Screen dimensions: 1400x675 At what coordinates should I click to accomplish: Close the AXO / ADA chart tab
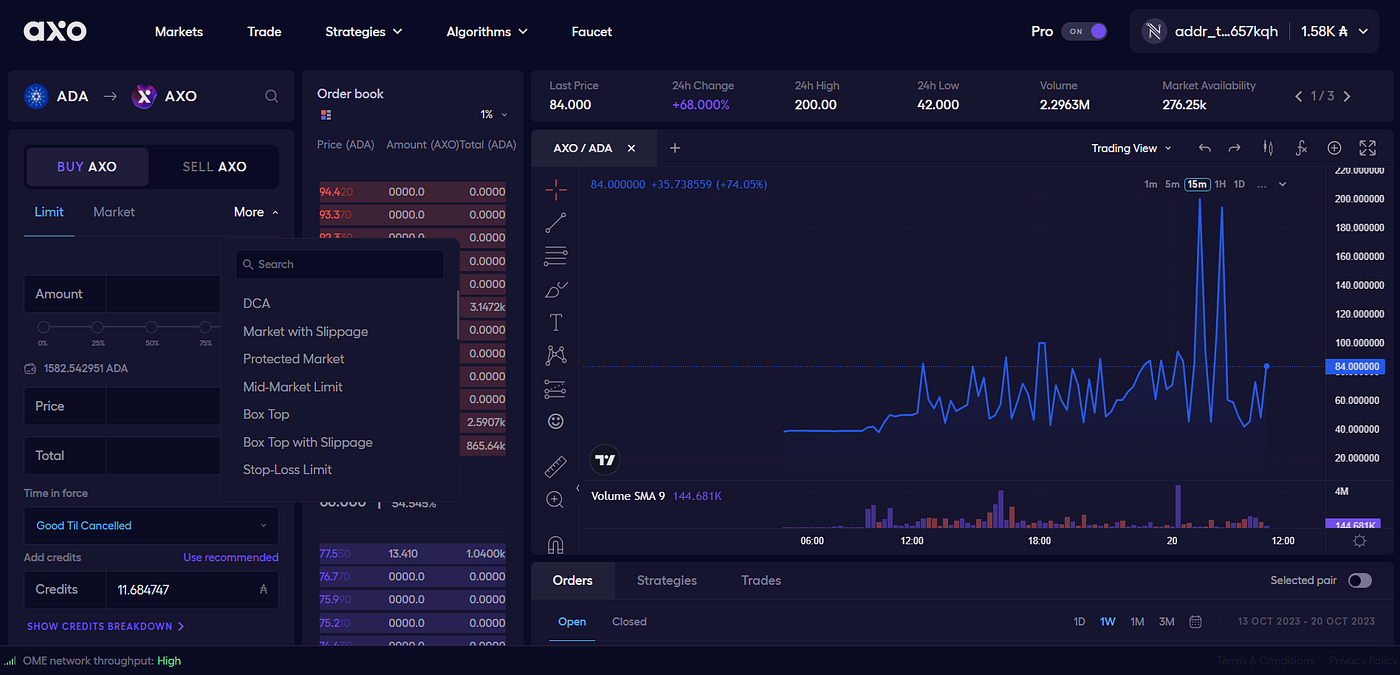[631, 148]
